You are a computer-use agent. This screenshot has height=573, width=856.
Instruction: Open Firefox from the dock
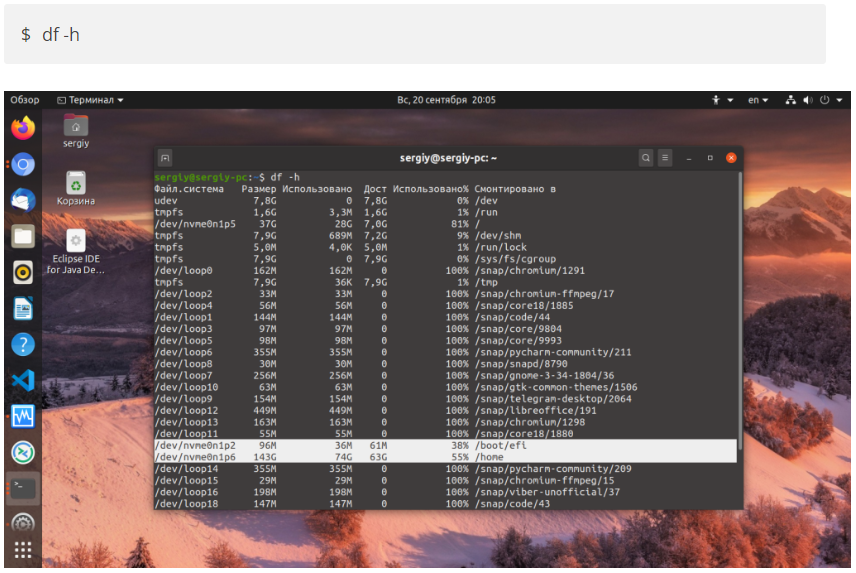tap(23, 128)
